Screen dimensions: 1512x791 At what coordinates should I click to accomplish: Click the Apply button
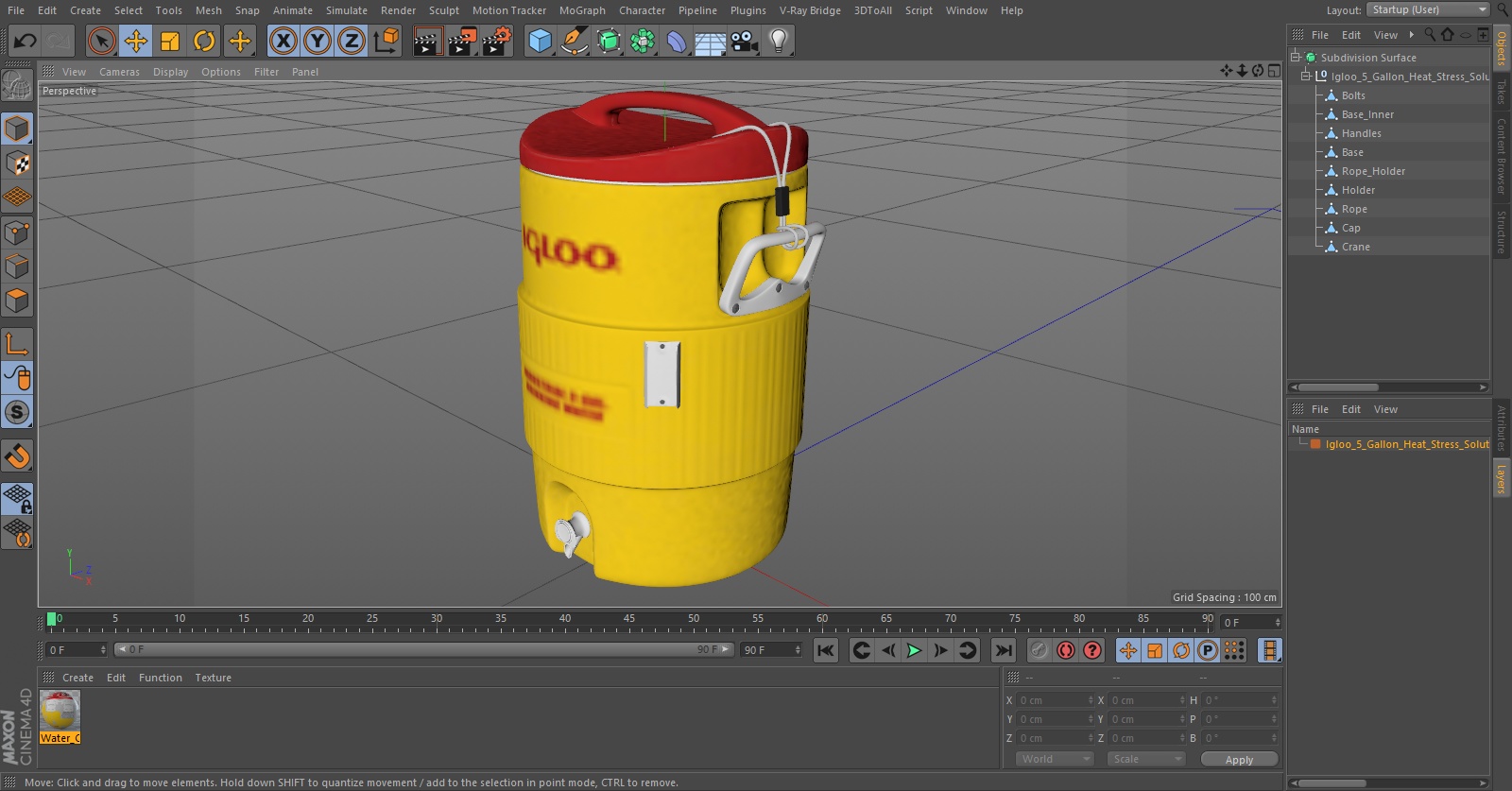pos(1239,759)
